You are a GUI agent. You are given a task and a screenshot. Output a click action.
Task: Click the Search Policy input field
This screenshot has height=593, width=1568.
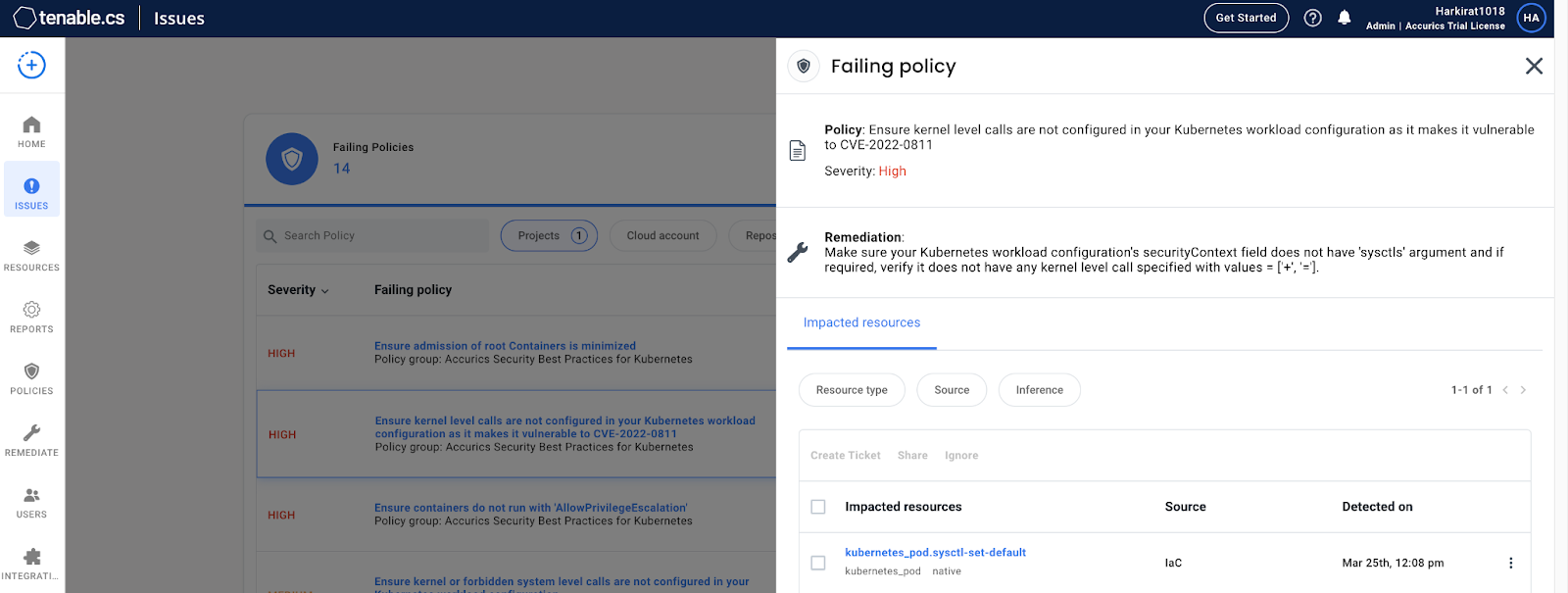372,235
